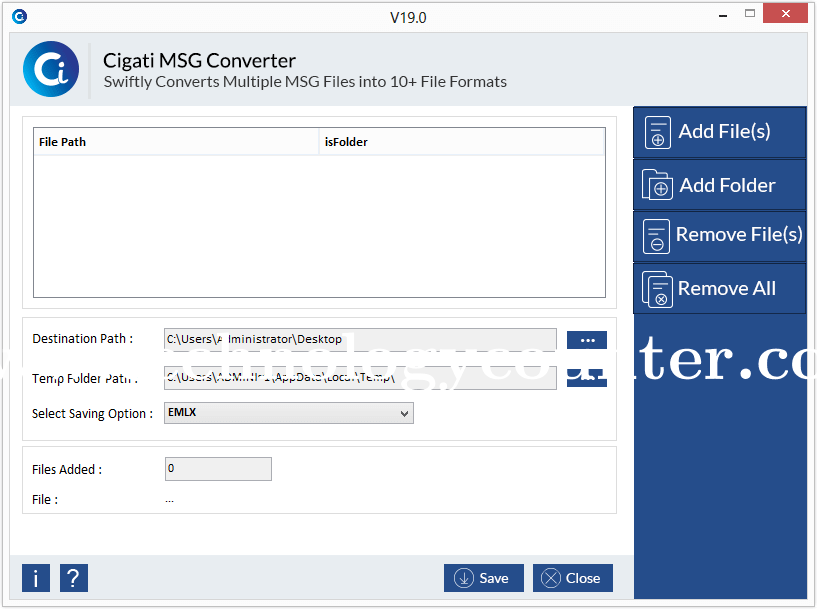Click the Files Added count field
Screen dimensions: 817x609
point(218,469)
